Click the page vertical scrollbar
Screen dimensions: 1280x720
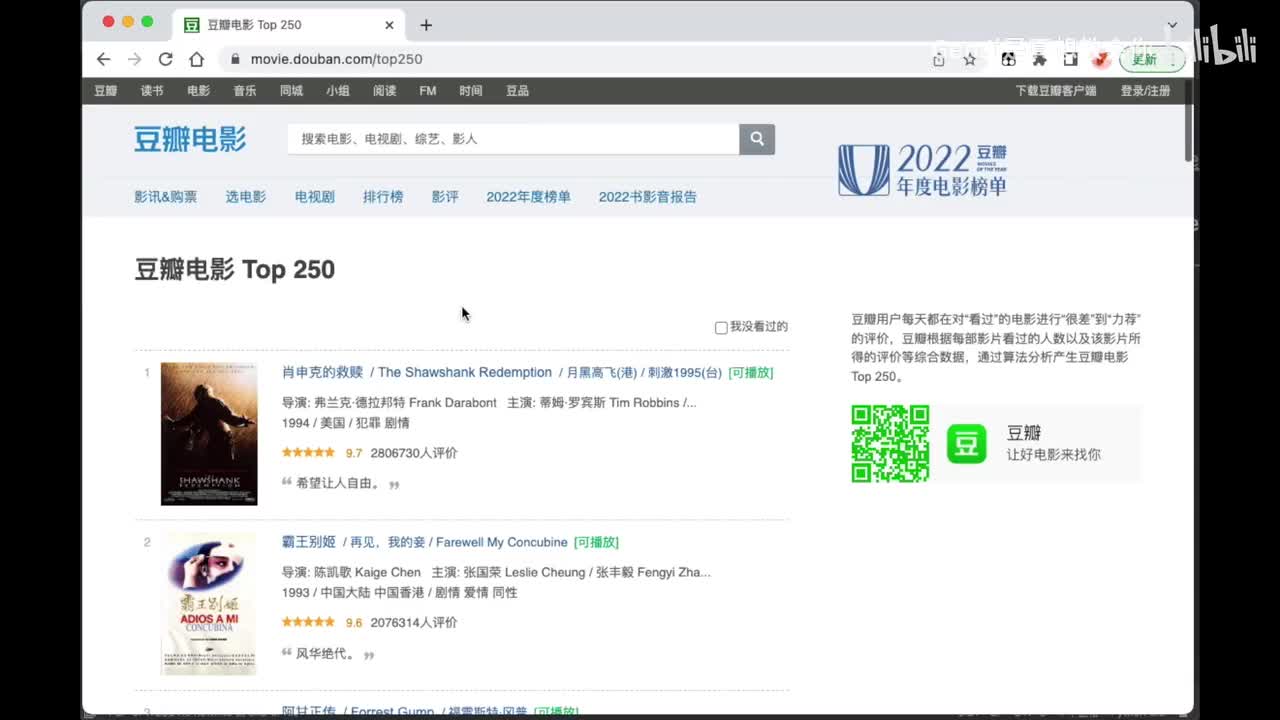point(1188,120)
